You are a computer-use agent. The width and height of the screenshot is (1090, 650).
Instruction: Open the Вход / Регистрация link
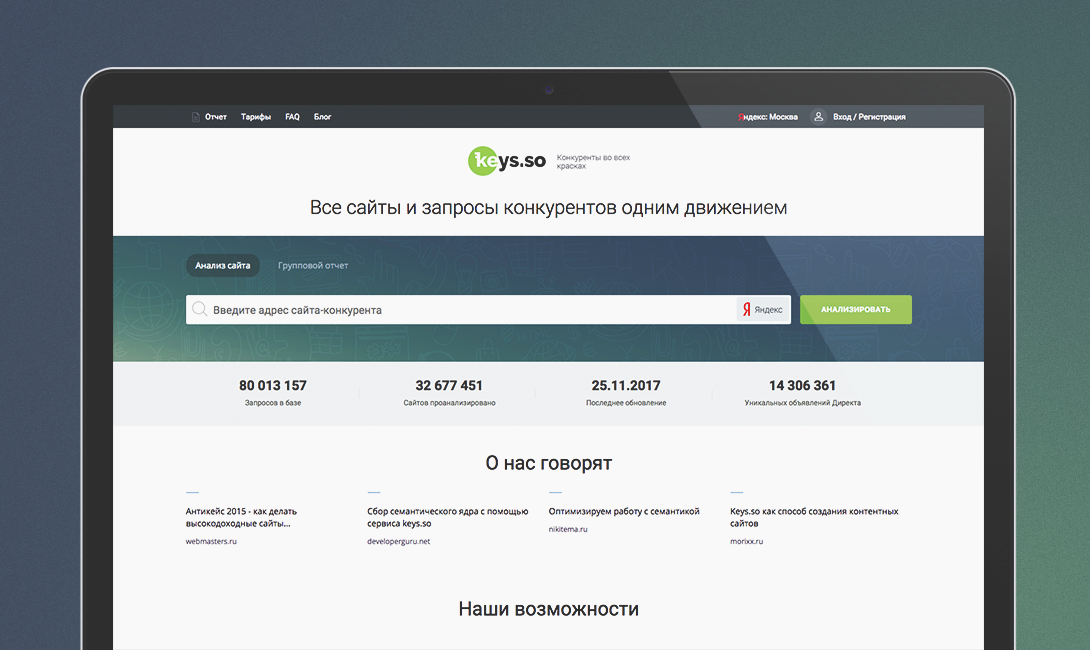[x=869, y=117]
